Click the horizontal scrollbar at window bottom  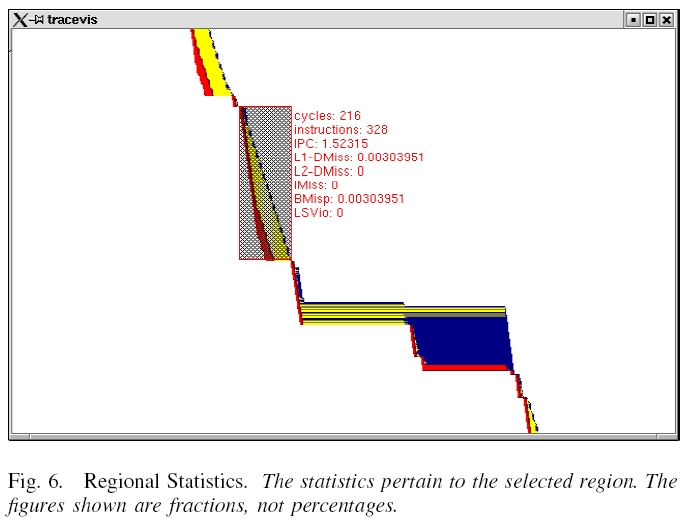coord(343,436)
